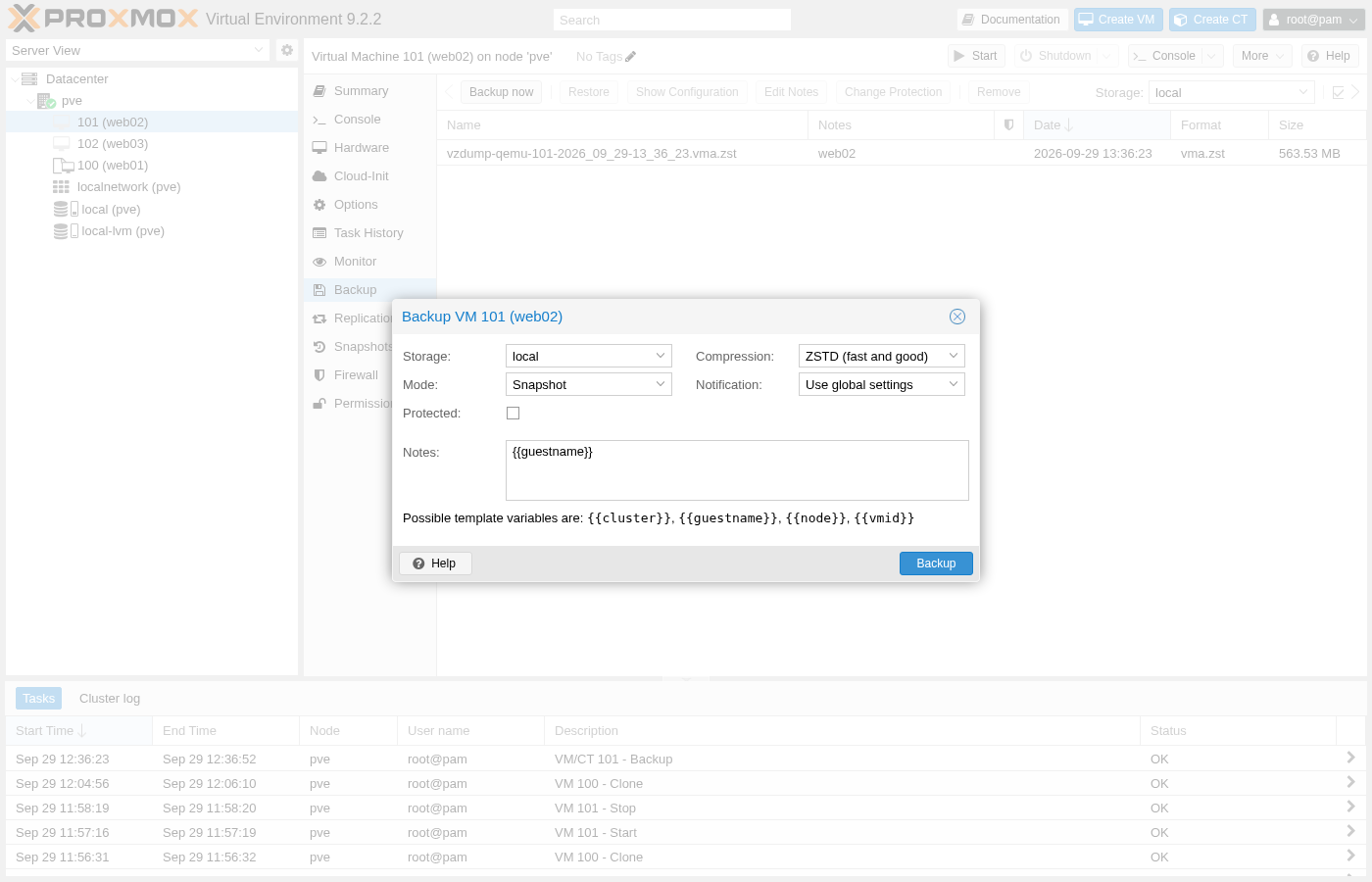Screen dimensions: 1372x882
Task: Click the Edit Notes button
Action: click(x=791, y=92)
